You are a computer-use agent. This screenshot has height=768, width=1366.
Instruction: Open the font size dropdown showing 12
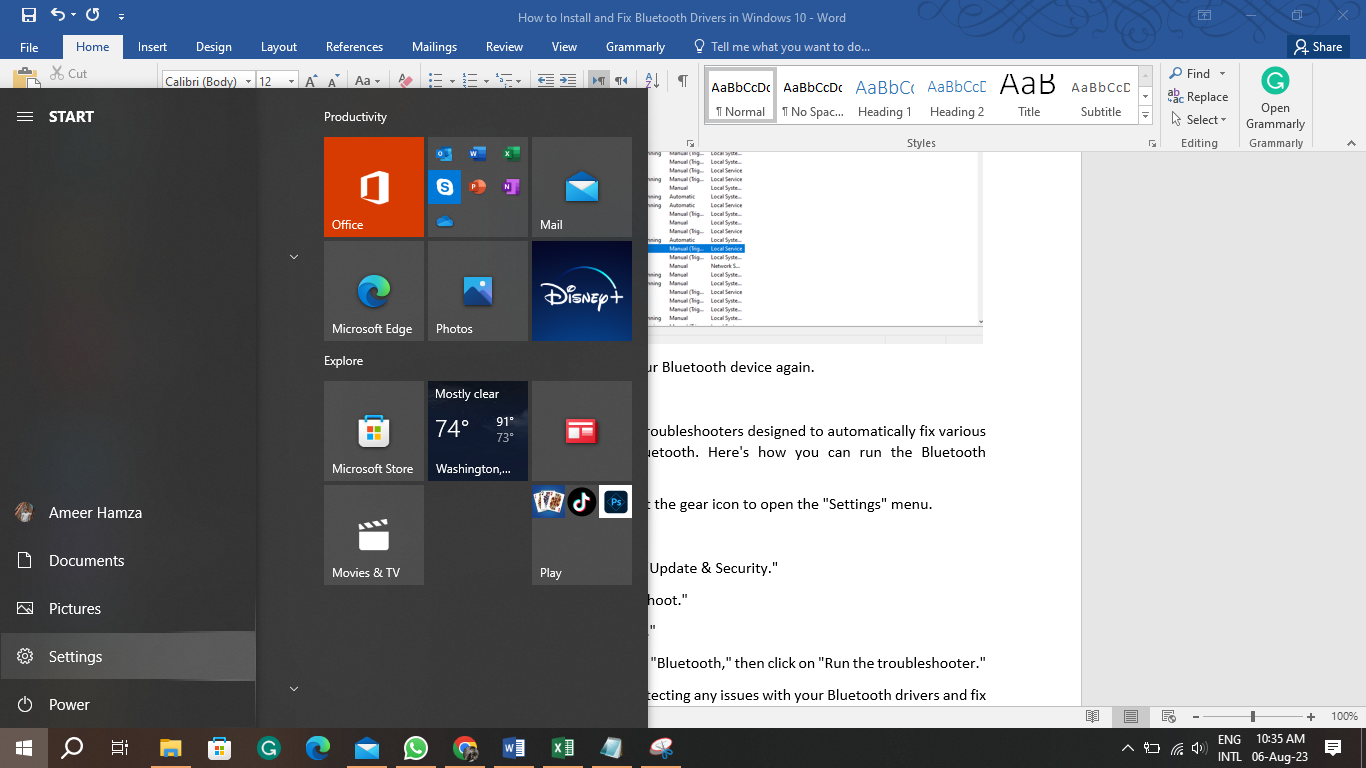(291, 81)
